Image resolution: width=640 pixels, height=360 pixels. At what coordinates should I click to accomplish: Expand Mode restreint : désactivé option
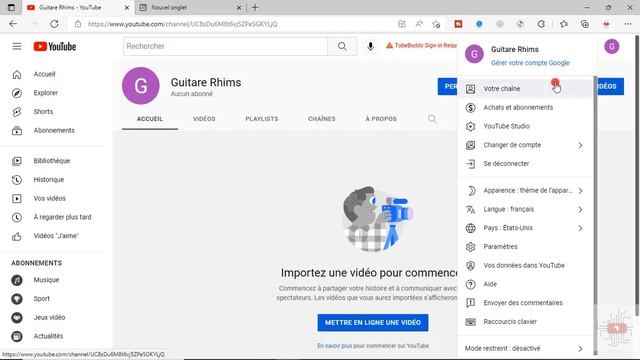[x=525, y=349]
